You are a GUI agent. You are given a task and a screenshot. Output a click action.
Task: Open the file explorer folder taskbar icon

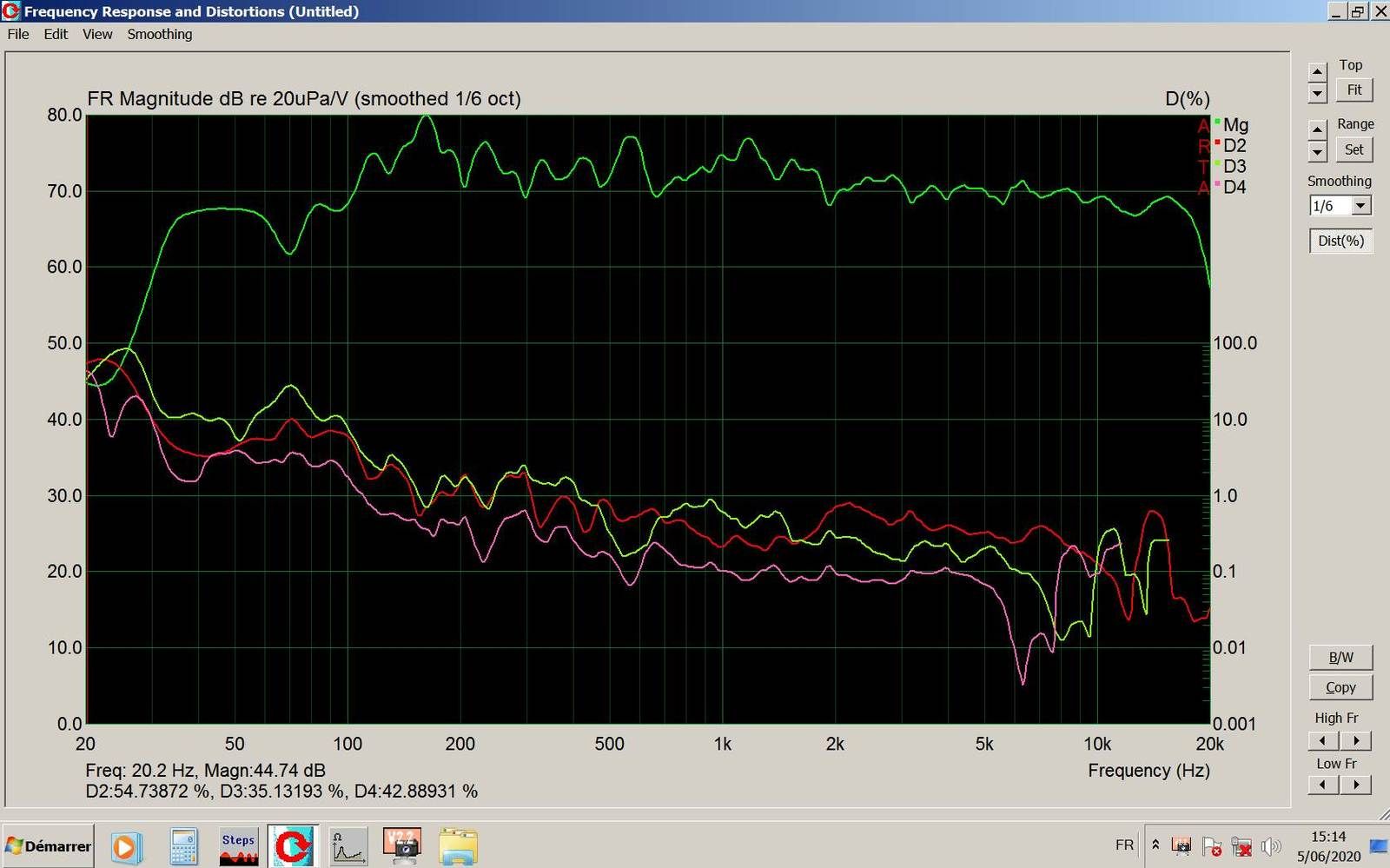pyautogui.click(x=458, y=846)
